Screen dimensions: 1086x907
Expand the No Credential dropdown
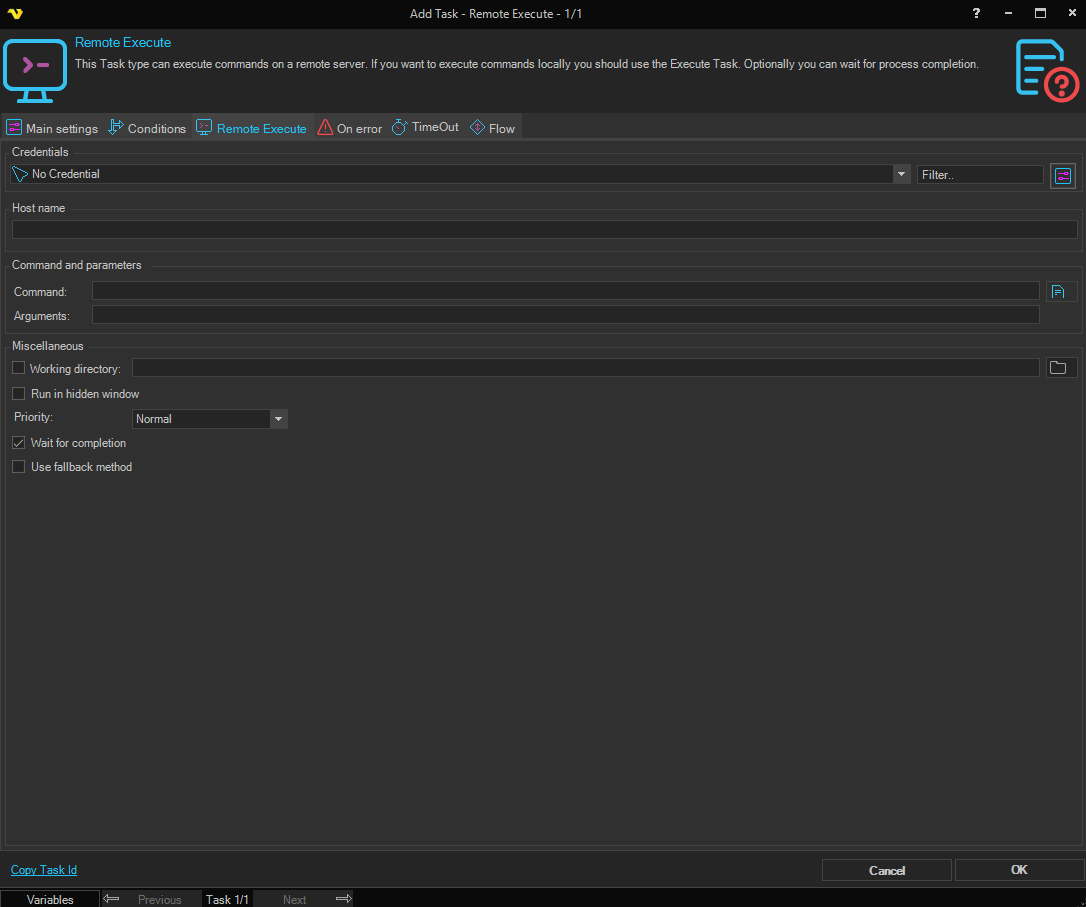pyautogui.click(x=901, y=174)
